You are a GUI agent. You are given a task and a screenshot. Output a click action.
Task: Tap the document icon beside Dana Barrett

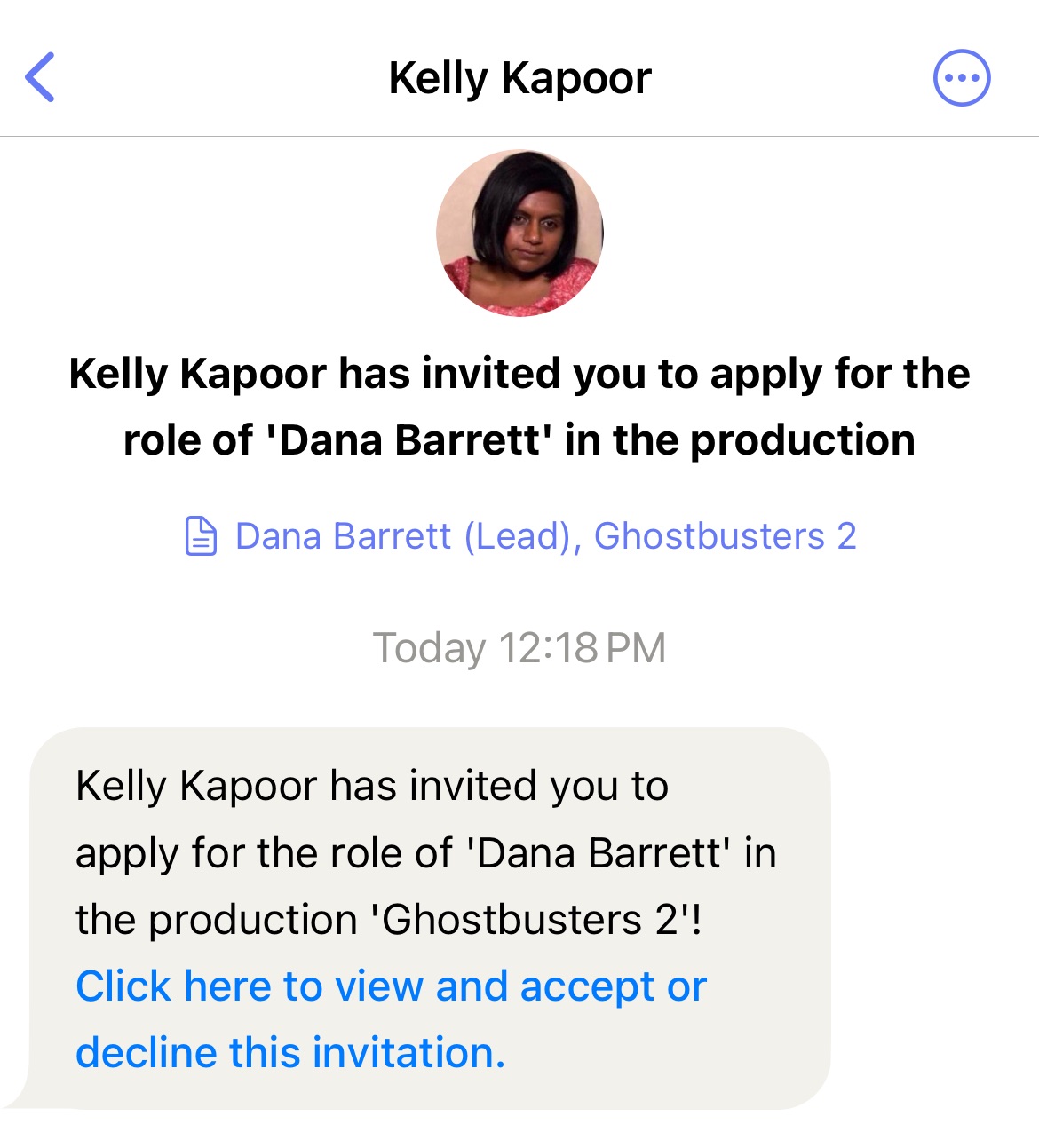[x=201, y=536]
